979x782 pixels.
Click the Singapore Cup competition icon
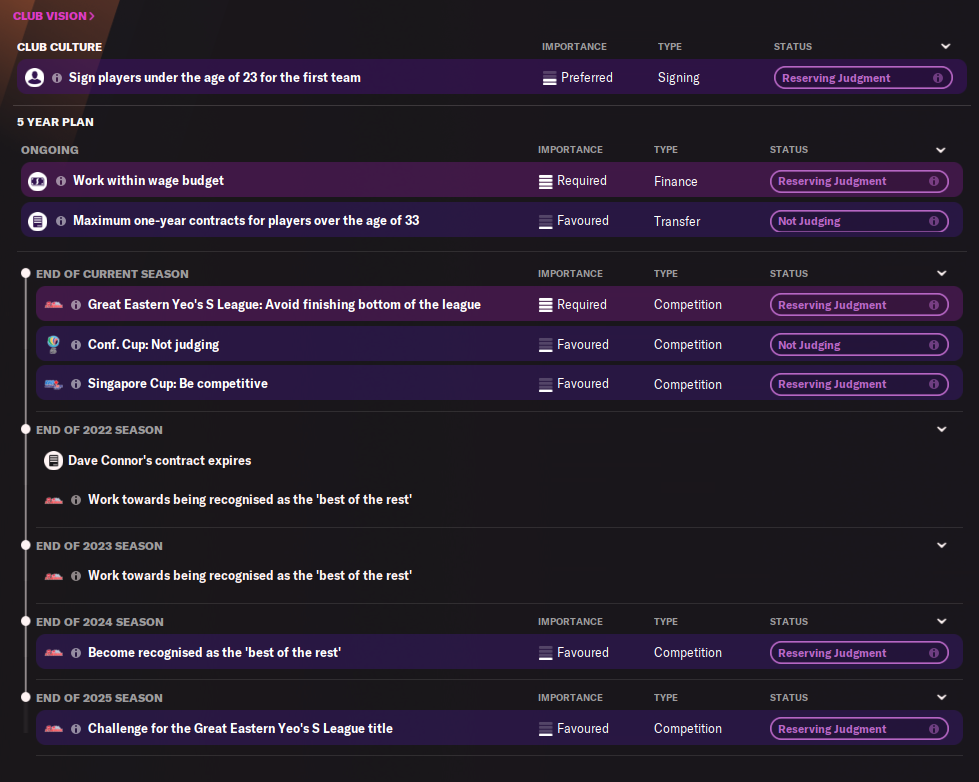tap(53, 384)
